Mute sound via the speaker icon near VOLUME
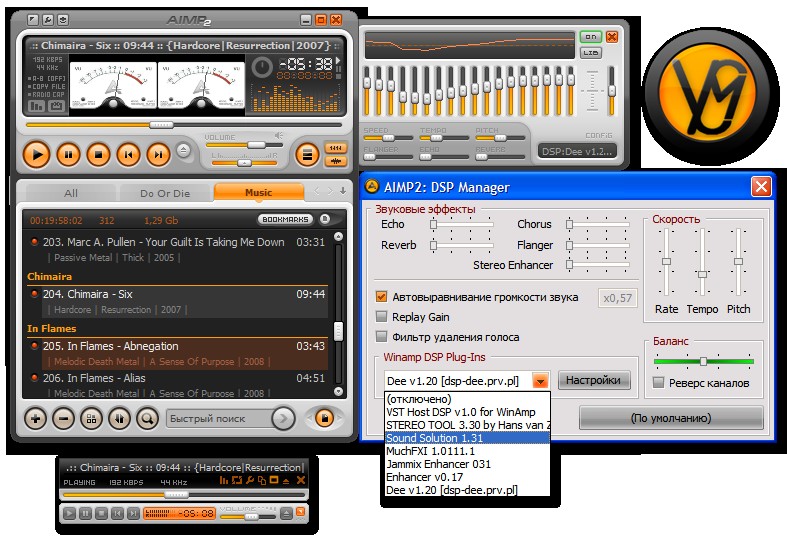This screenshot has width=787, height=539. click(279, 136)
